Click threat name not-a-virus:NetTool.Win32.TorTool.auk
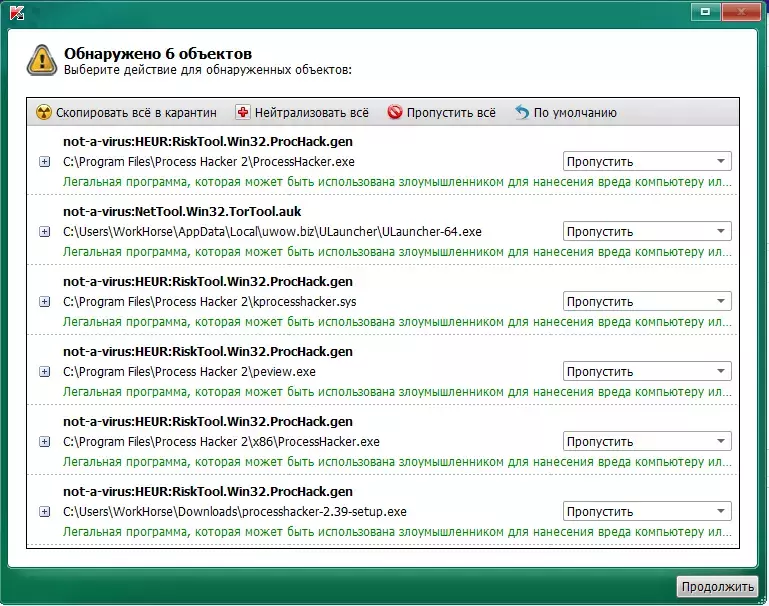Image resolution: width=769 pixels, height=606 pixels. click(182, 211)
